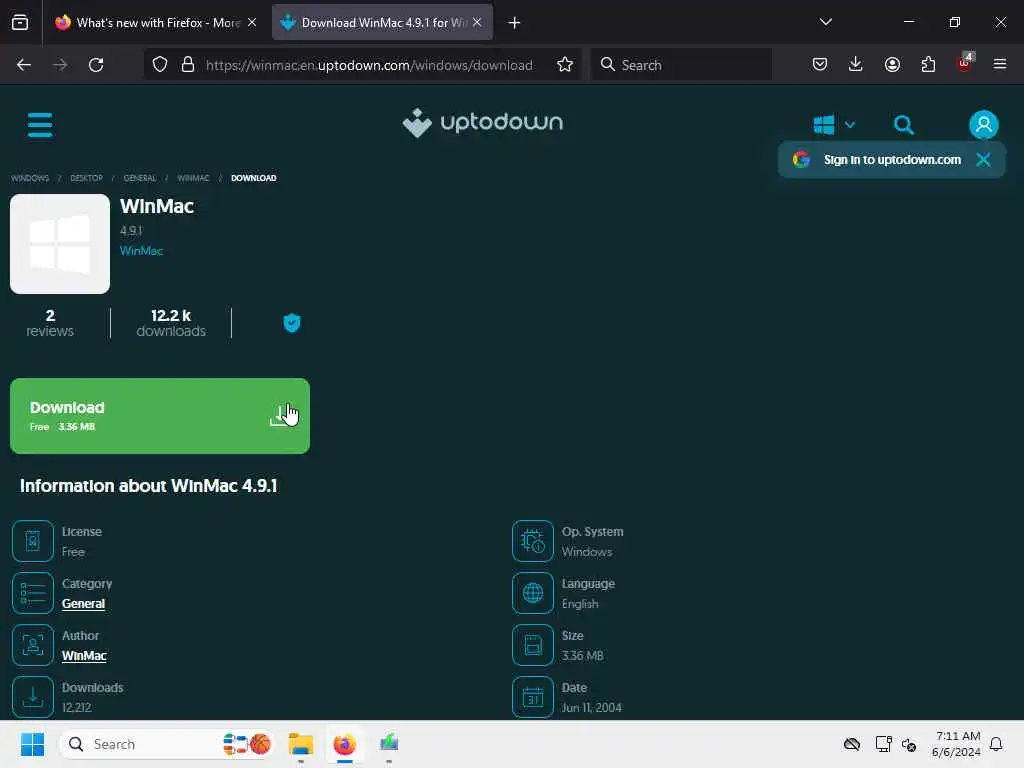
Task: Open File Explorer from the taskbar
Action: (x=301, y=744)
